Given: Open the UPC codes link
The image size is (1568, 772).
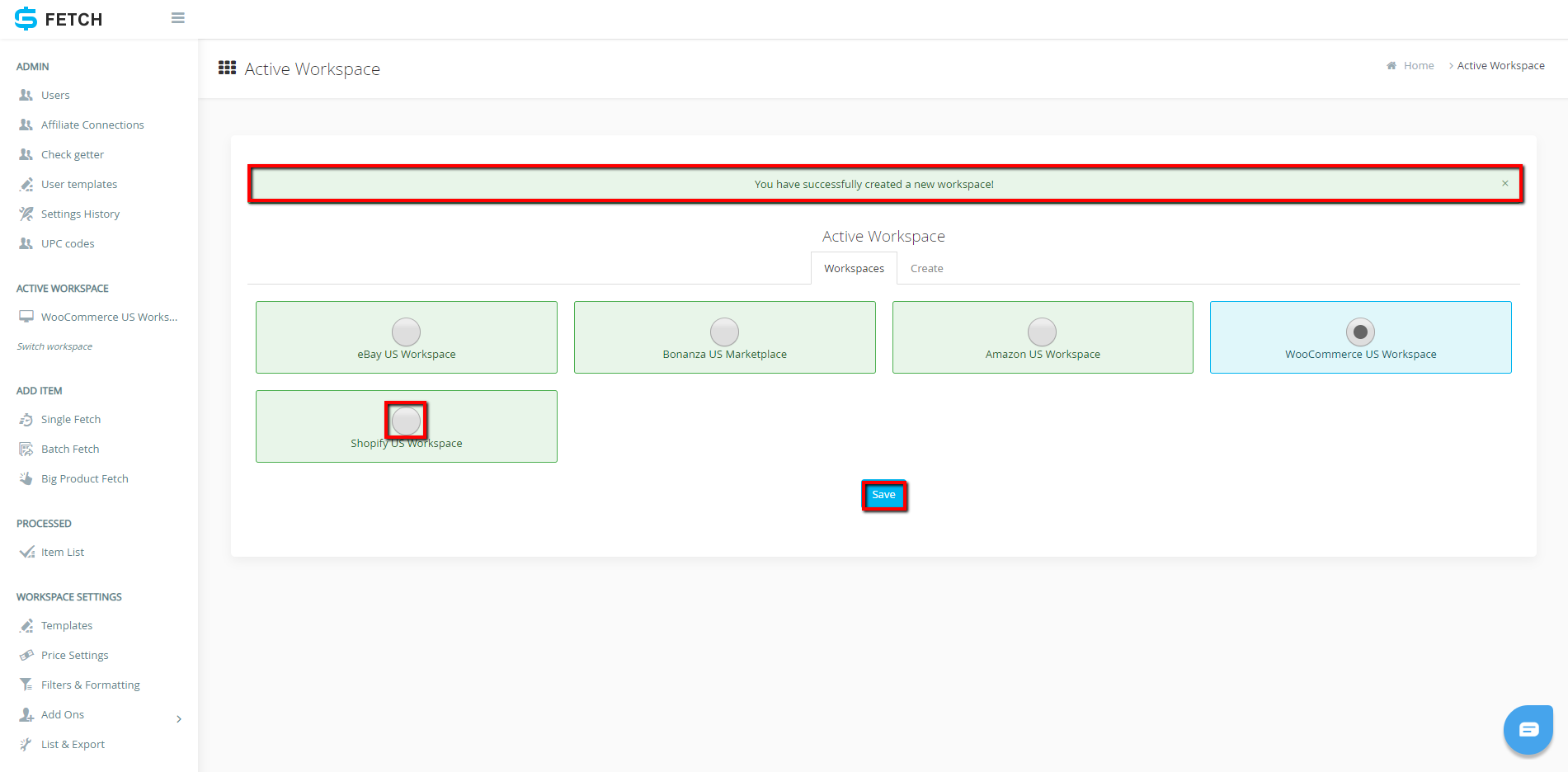Looking at the screenshot, I should click(68, 243).
